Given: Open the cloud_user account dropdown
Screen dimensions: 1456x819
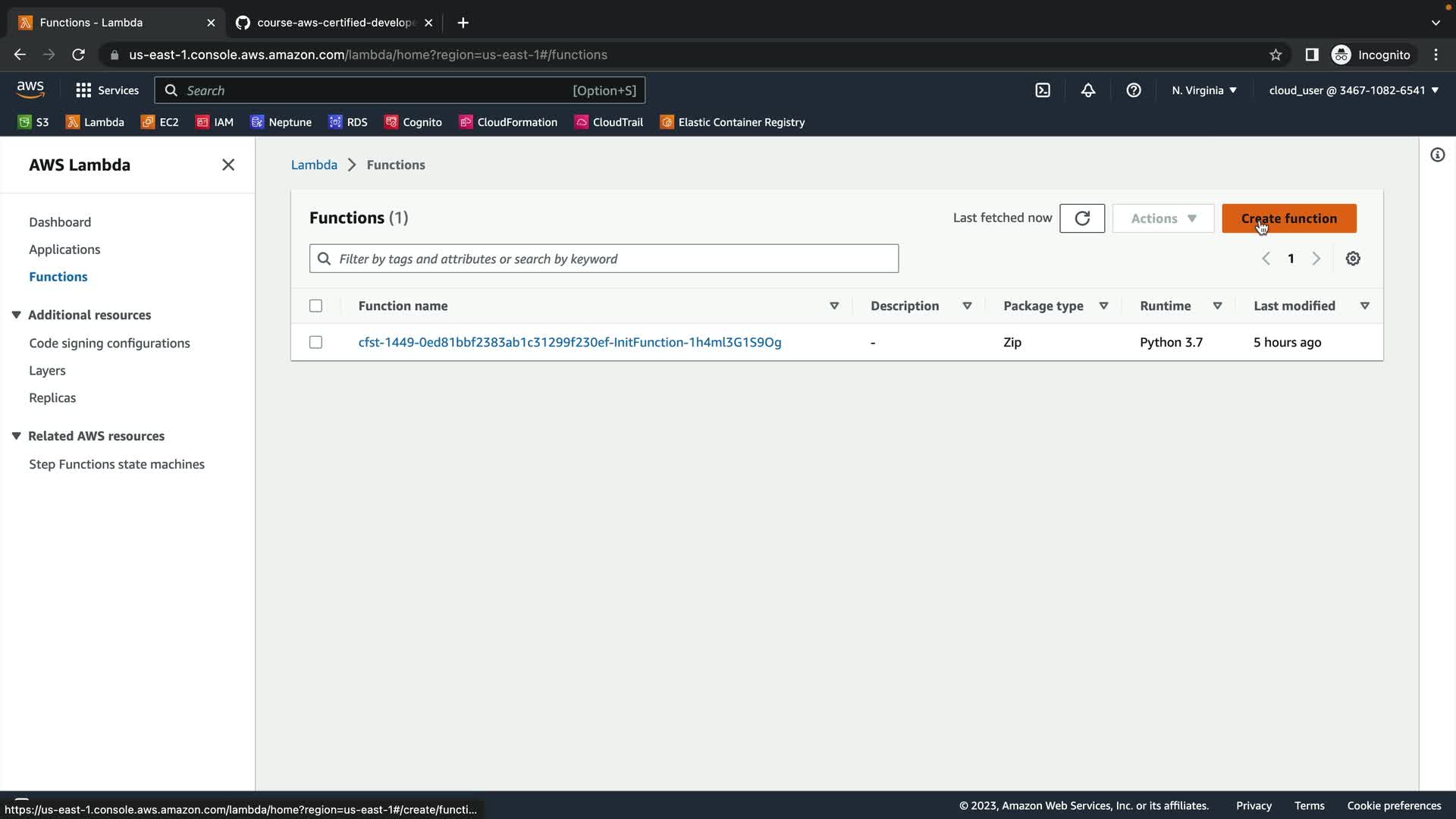Looking at the screenshot, I should click(1354, 90).
